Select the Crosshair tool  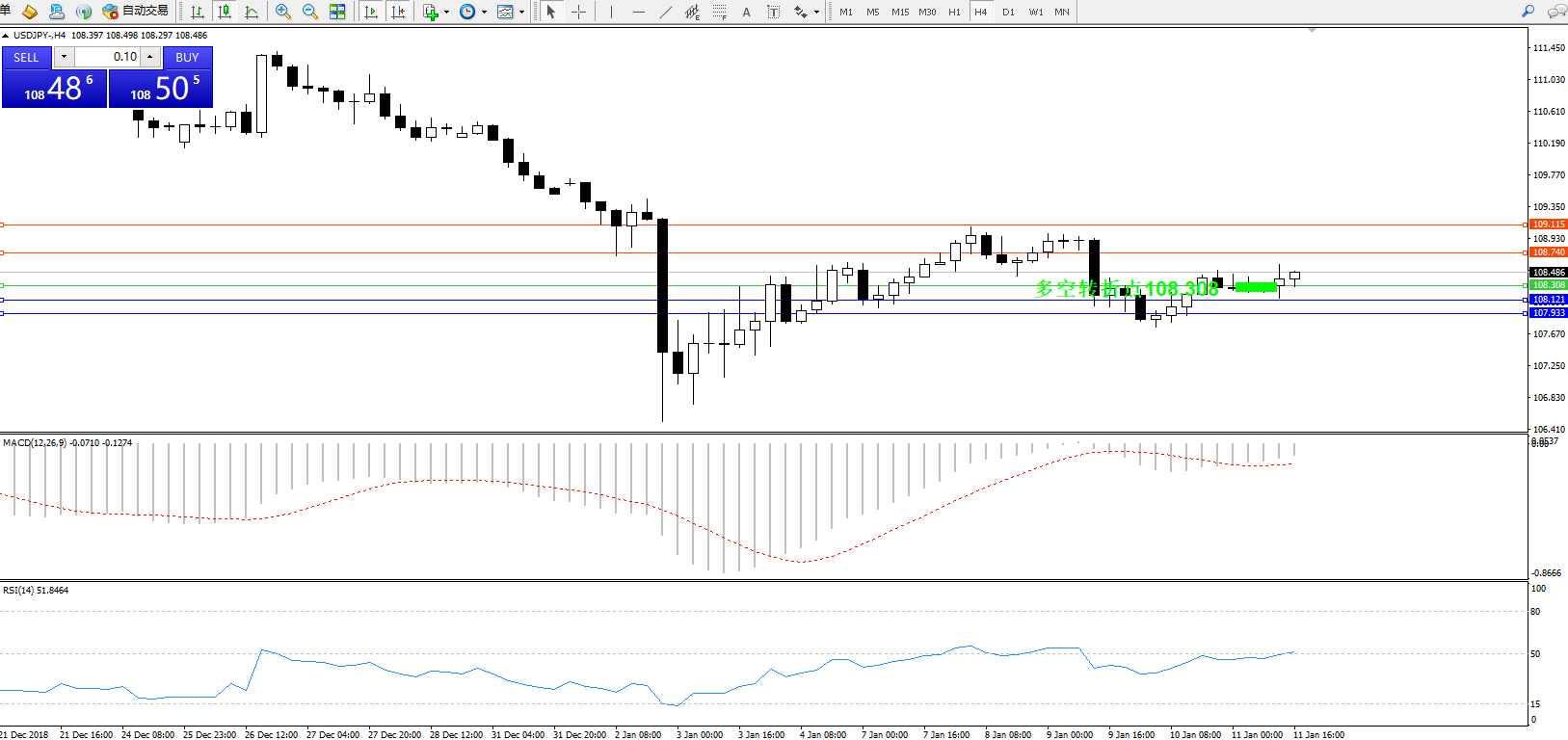pos(578,12)
